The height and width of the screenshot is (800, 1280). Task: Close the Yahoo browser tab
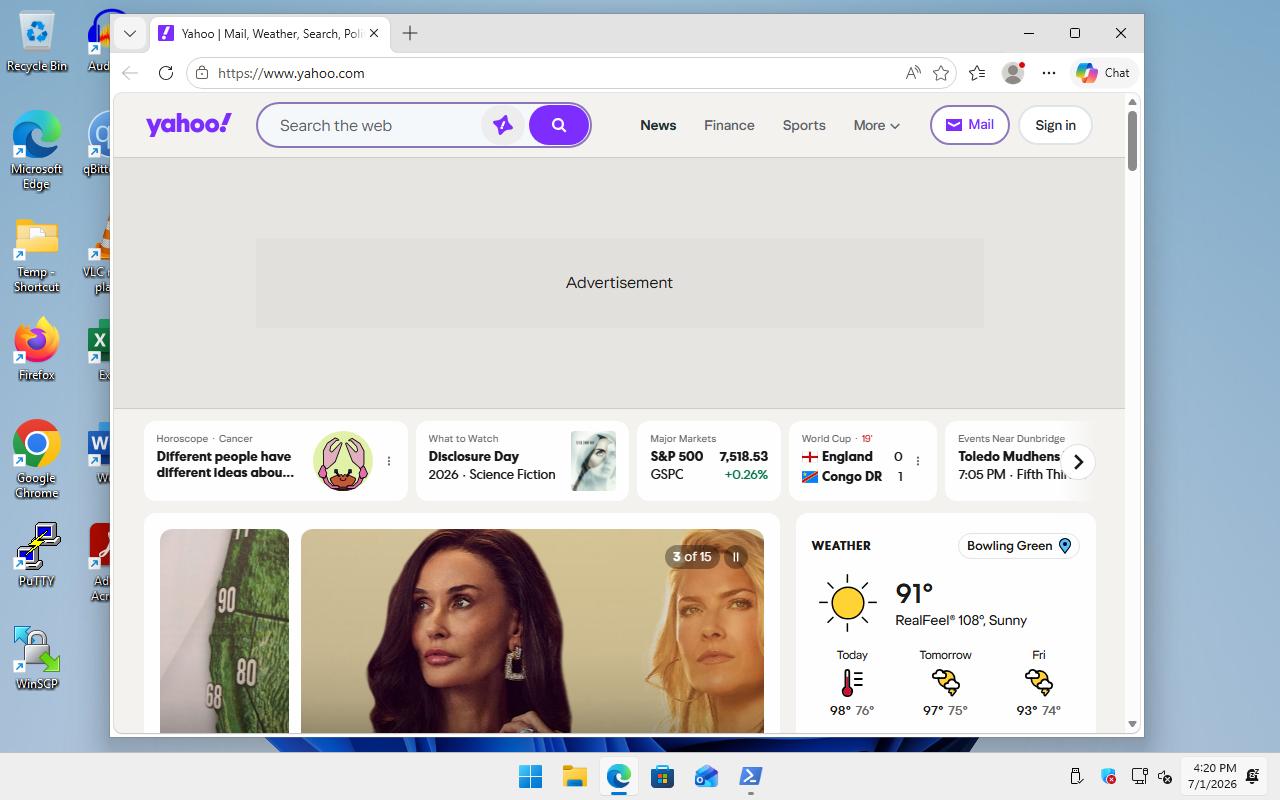pyautogui.click(x=374, y=33)
